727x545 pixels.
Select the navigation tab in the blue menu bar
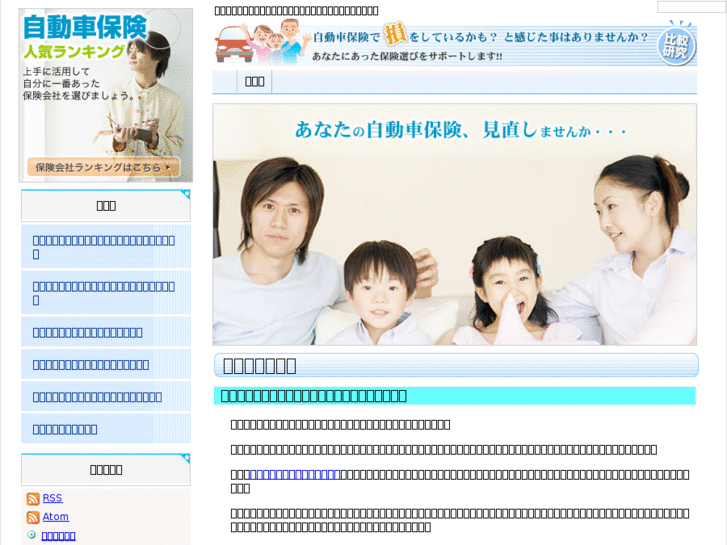(x=254, y=82)
